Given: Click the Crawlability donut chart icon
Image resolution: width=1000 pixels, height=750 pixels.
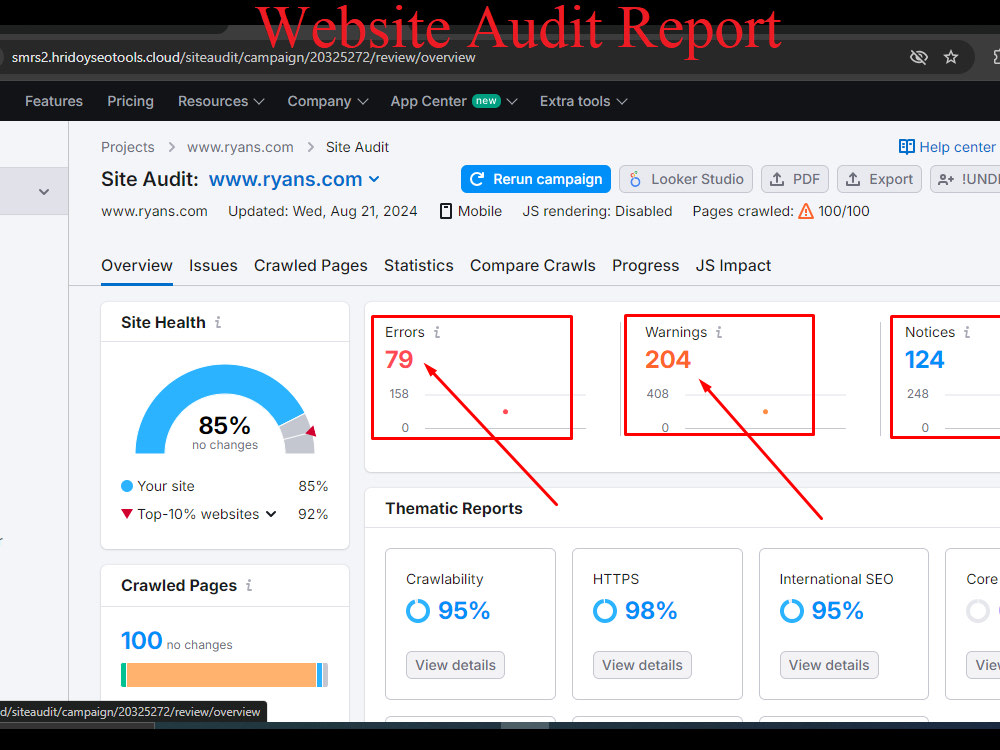Looking at the screenshot, I should click(x=418, y=611).
